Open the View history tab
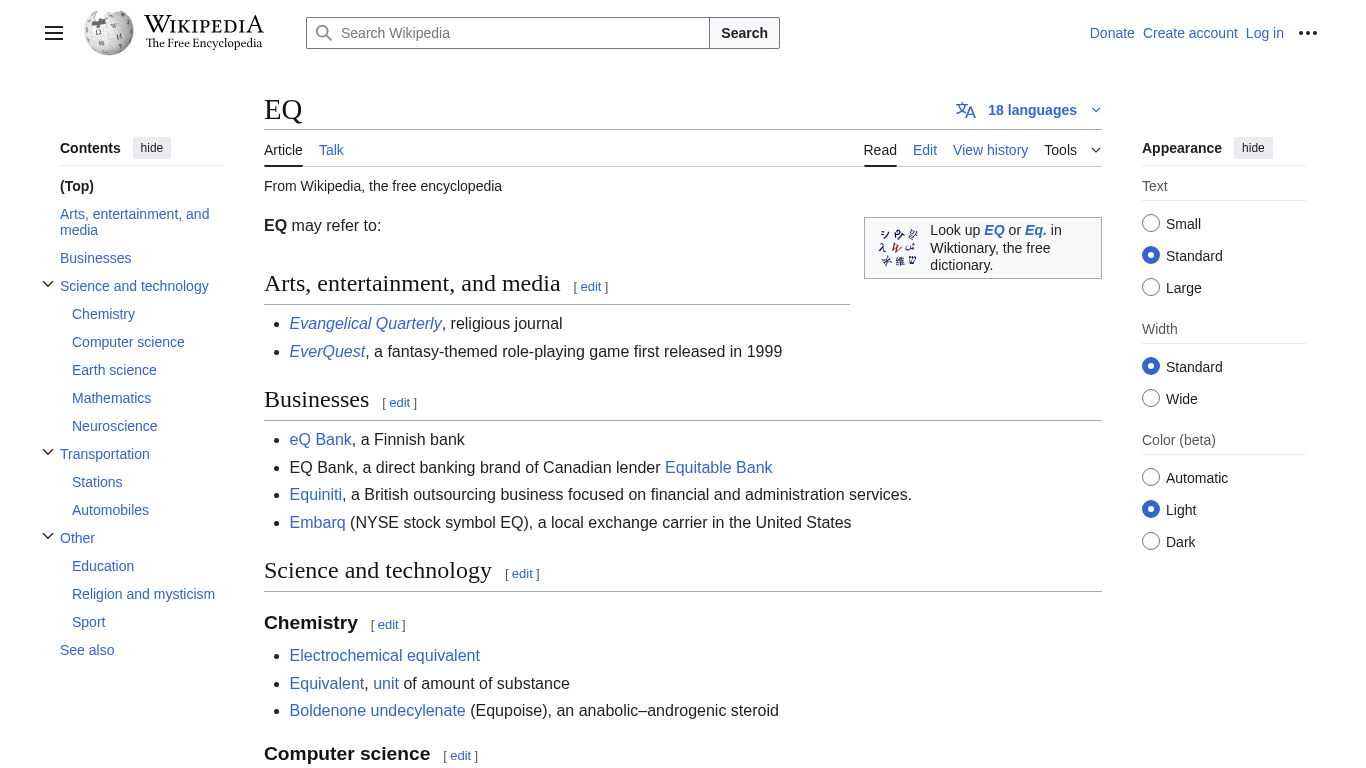 [x=990, y=150]
